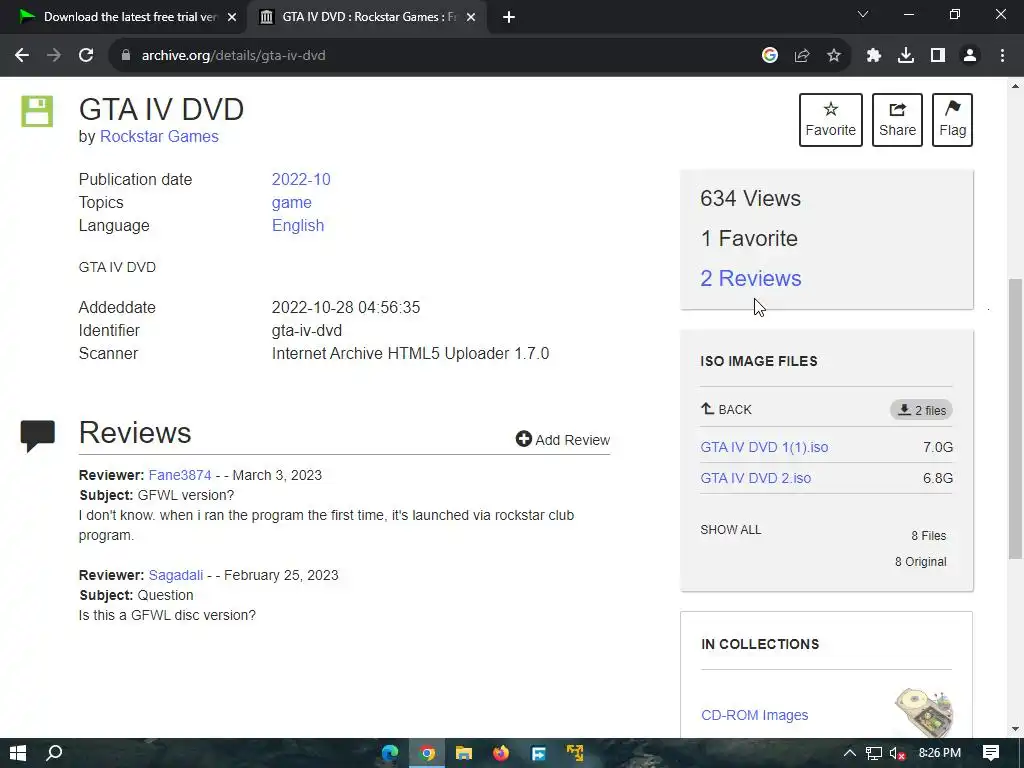1024x768 pixels.
Task: Click scrollbar down arrow
Action: [1015, 729]
